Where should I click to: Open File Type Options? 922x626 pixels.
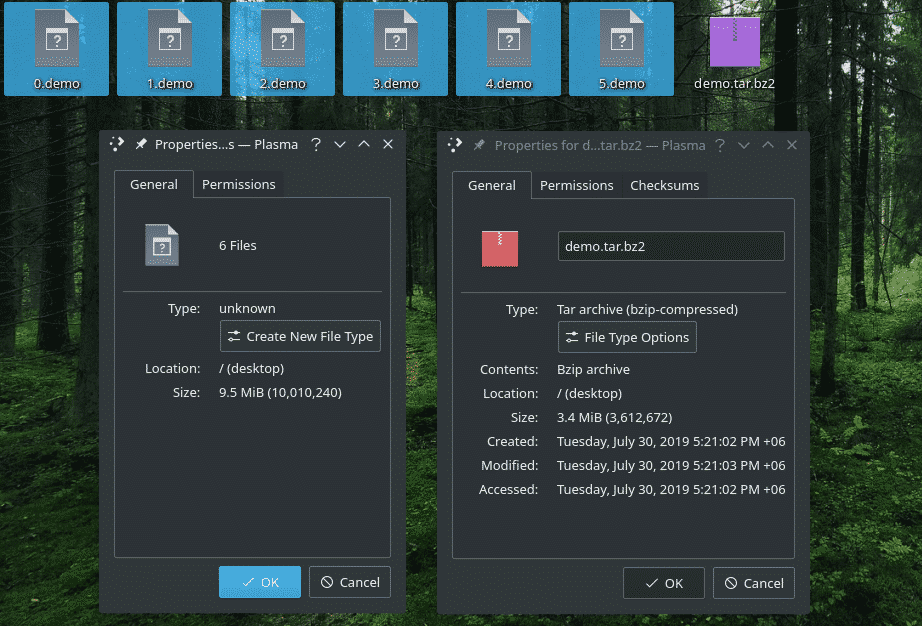627,337
